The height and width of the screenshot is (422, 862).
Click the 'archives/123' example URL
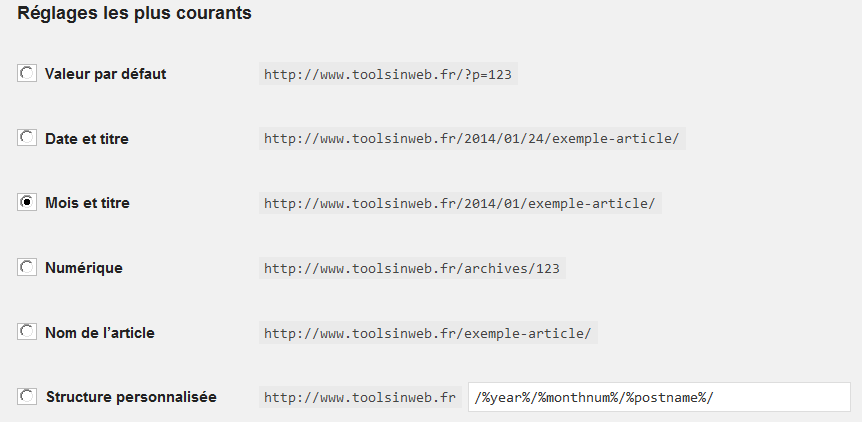413,268
